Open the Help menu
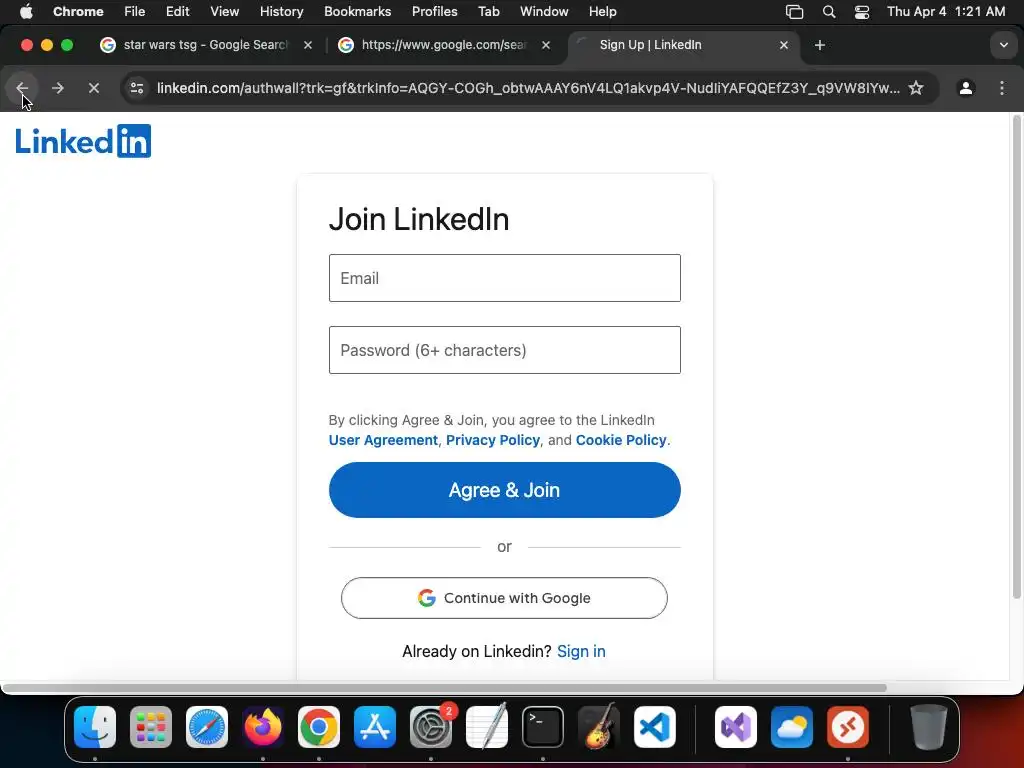This screenshot has width=1024, height=768. [602, 12]
